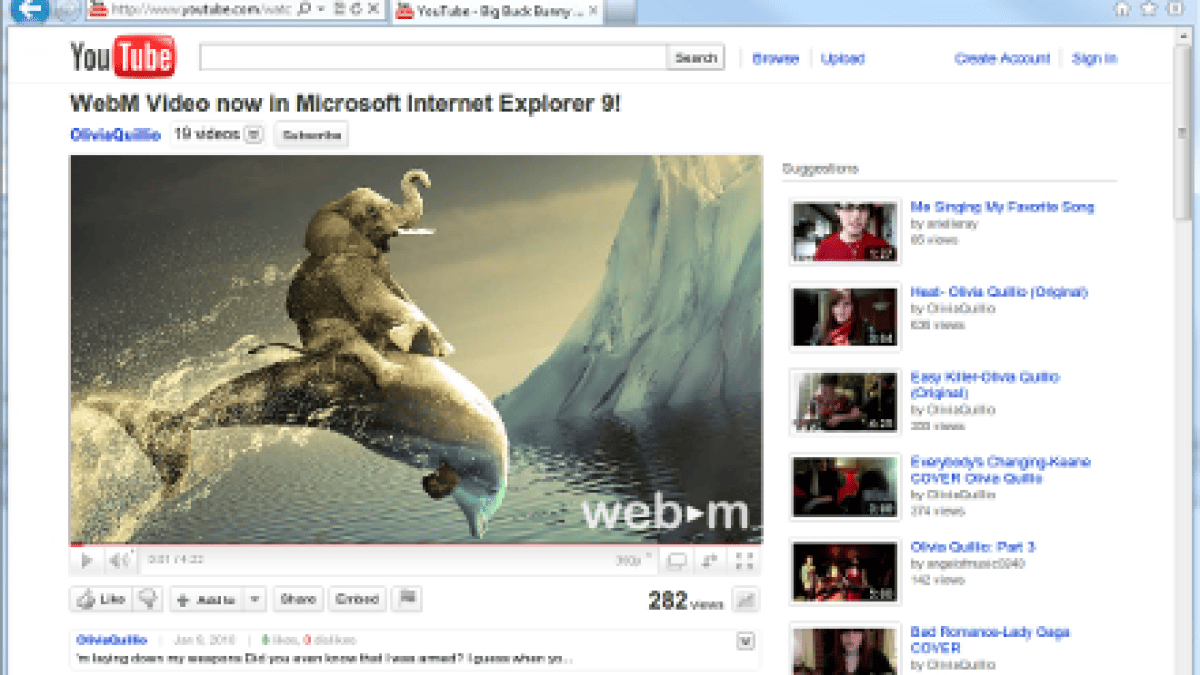1200x675 pixels.
Task: Expand the video description with the arrow
Action: 745,640
